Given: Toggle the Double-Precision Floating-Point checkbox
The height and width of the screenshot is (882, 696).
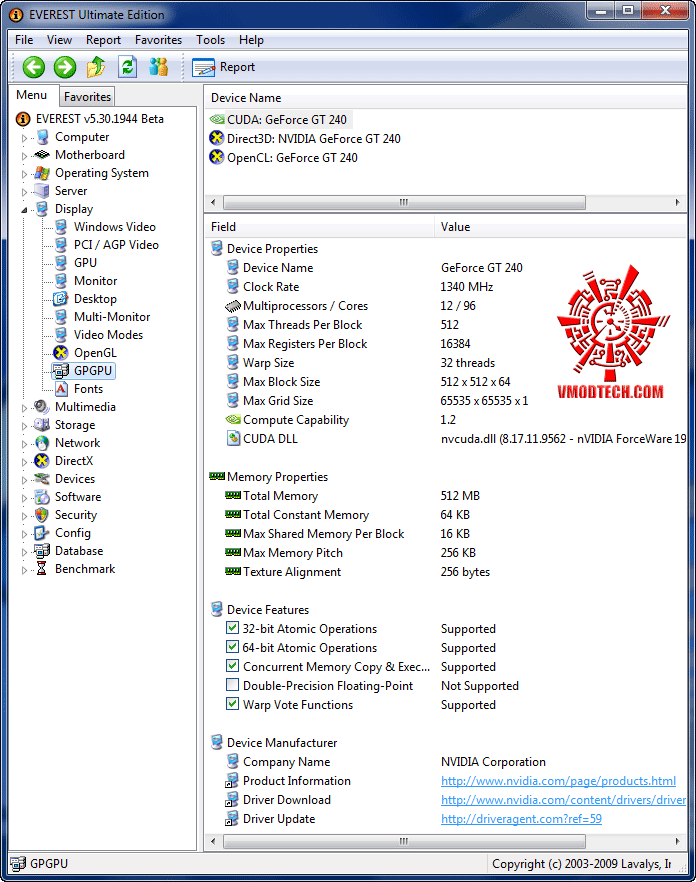Looking at the screenshot, I should 232,685.
